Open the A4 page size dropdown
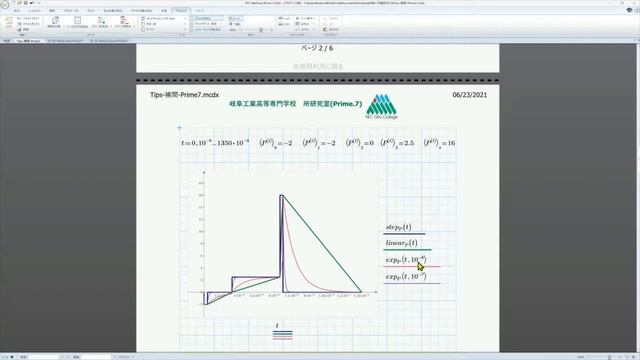 tap(164, 18)
